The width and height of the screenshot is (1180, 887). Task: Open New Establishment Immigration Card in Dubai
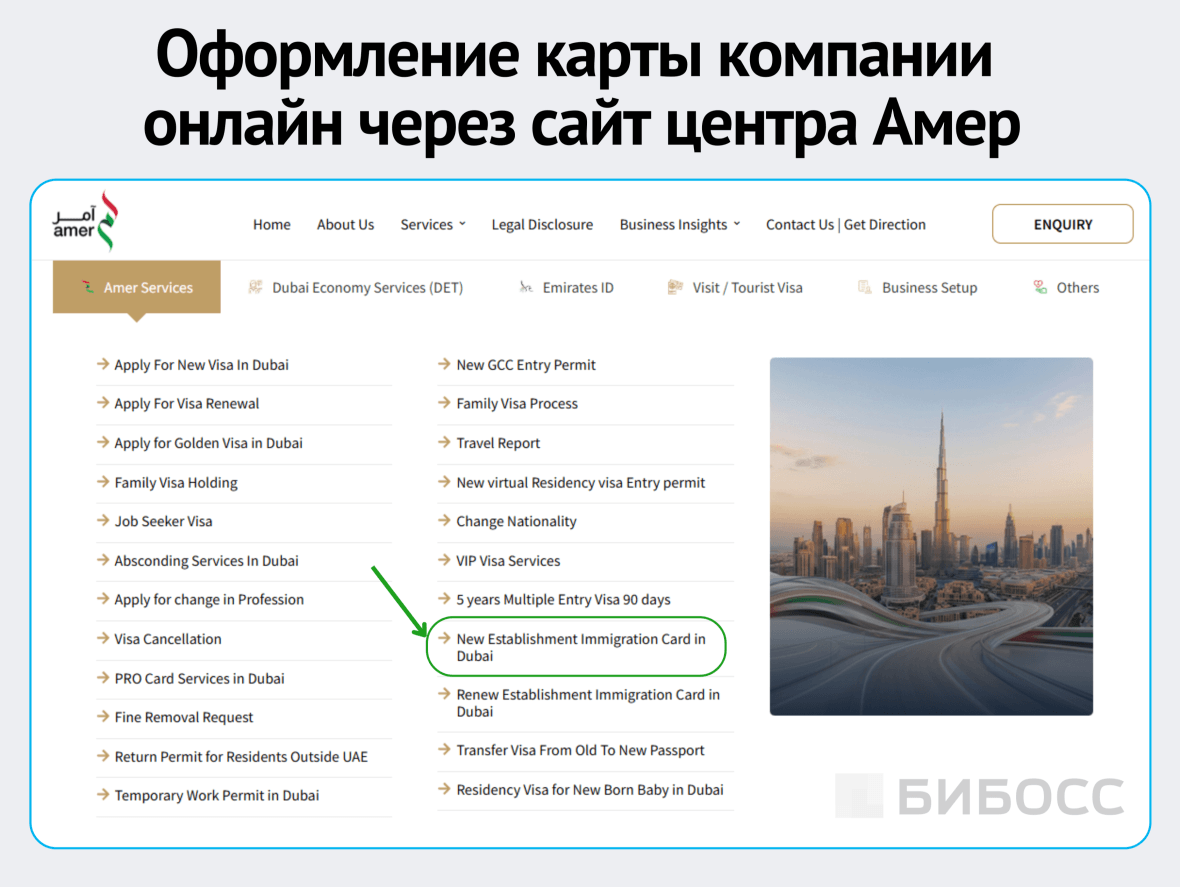(581, 647)
